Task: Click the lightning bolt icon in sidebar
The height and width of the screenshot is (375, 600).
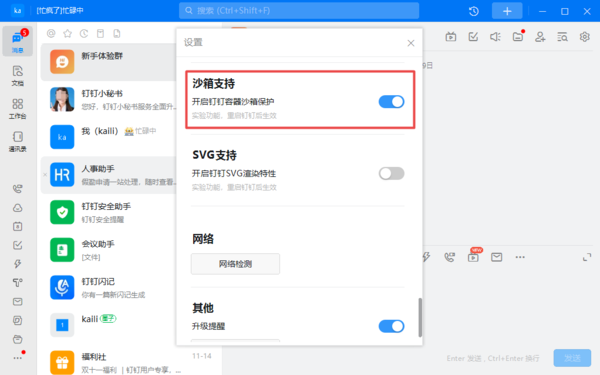Action: [18, 264]
